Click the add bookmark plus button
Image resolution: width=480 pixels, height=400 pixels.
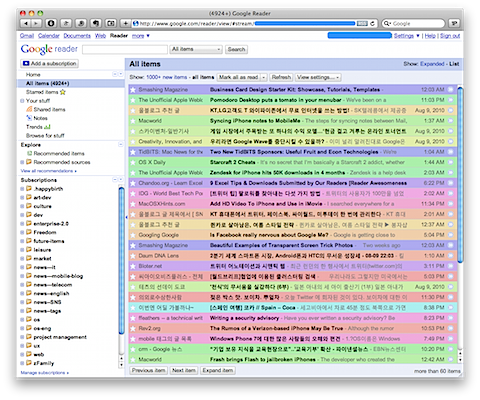pyautogui.click(x=125, y=23)
